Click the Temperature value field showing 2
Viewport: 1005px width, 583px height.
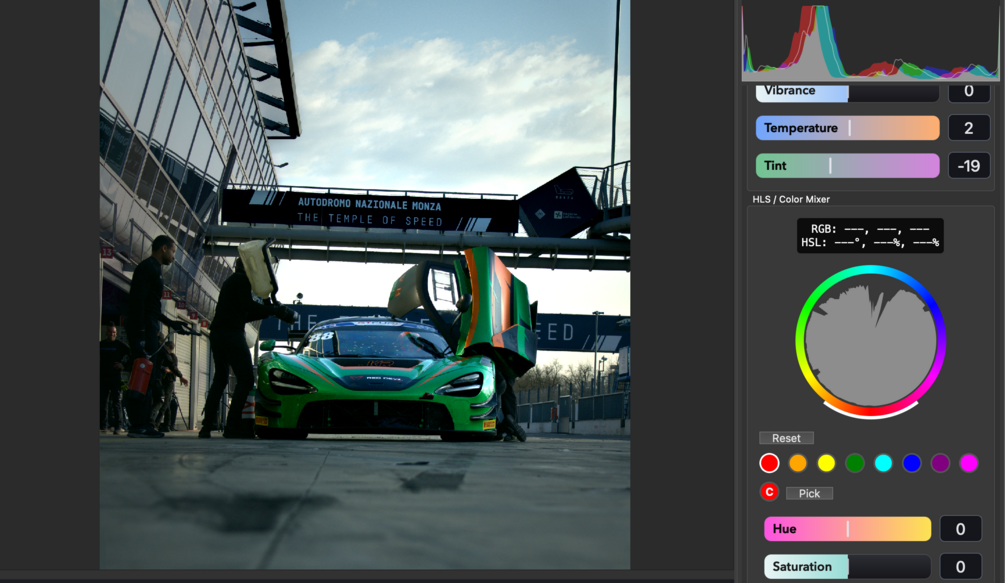coord(968,128)
